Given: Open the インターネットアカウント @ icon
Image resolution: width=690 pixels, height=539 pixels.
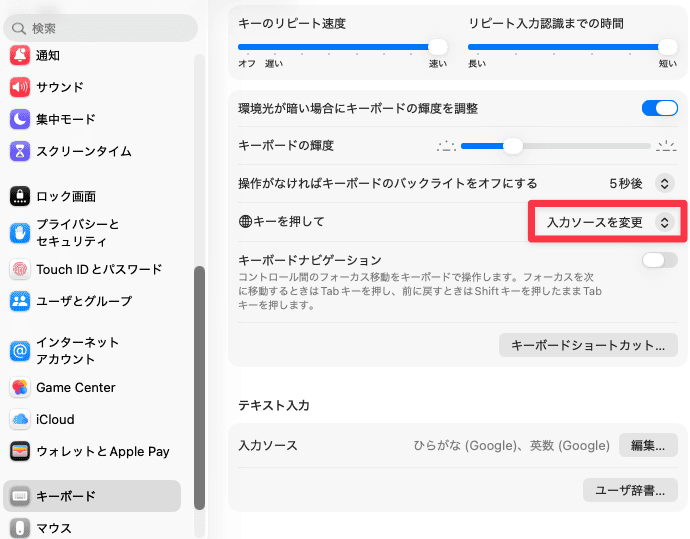Looking at the screenshot, I should [x=20, y=351].
